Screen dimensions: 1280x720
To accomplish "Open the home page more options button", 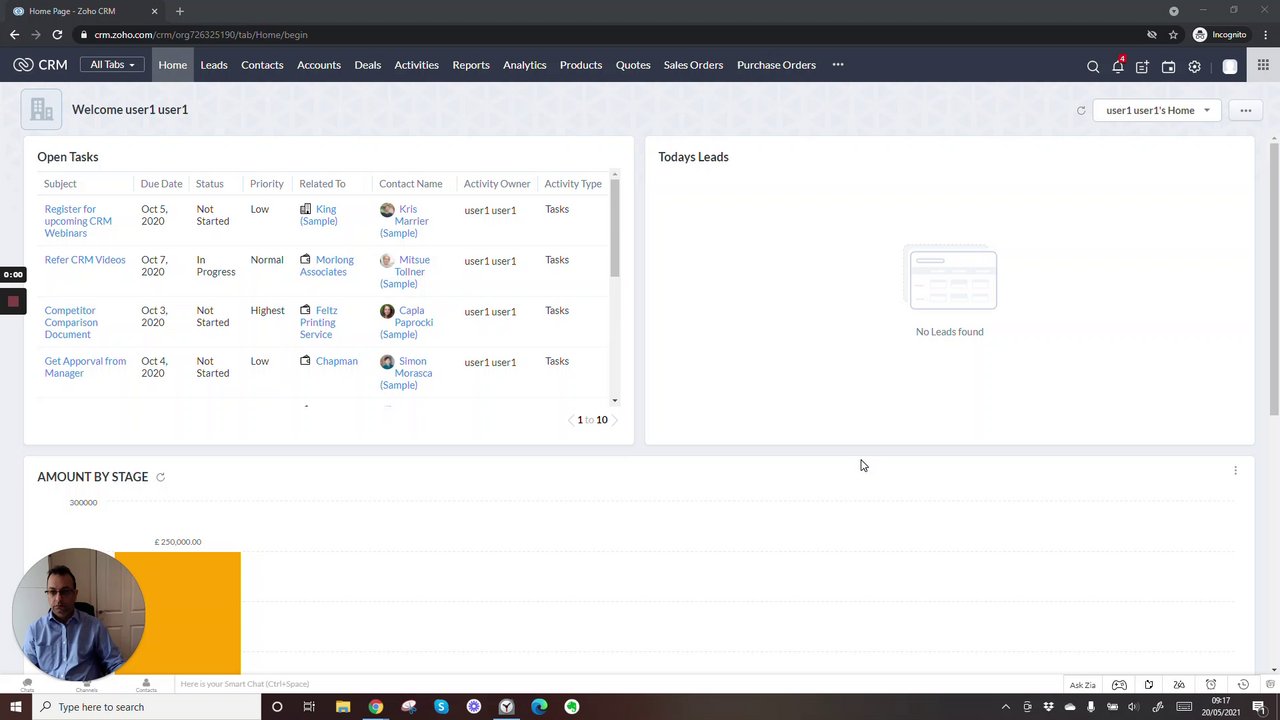I will (1246, 110).
